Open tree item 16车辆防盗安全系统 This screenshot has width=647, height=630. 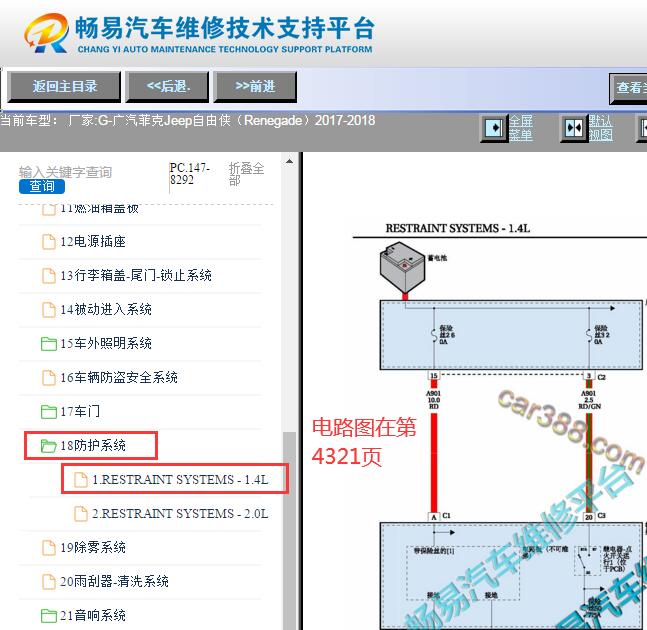[x=119, y=377]
